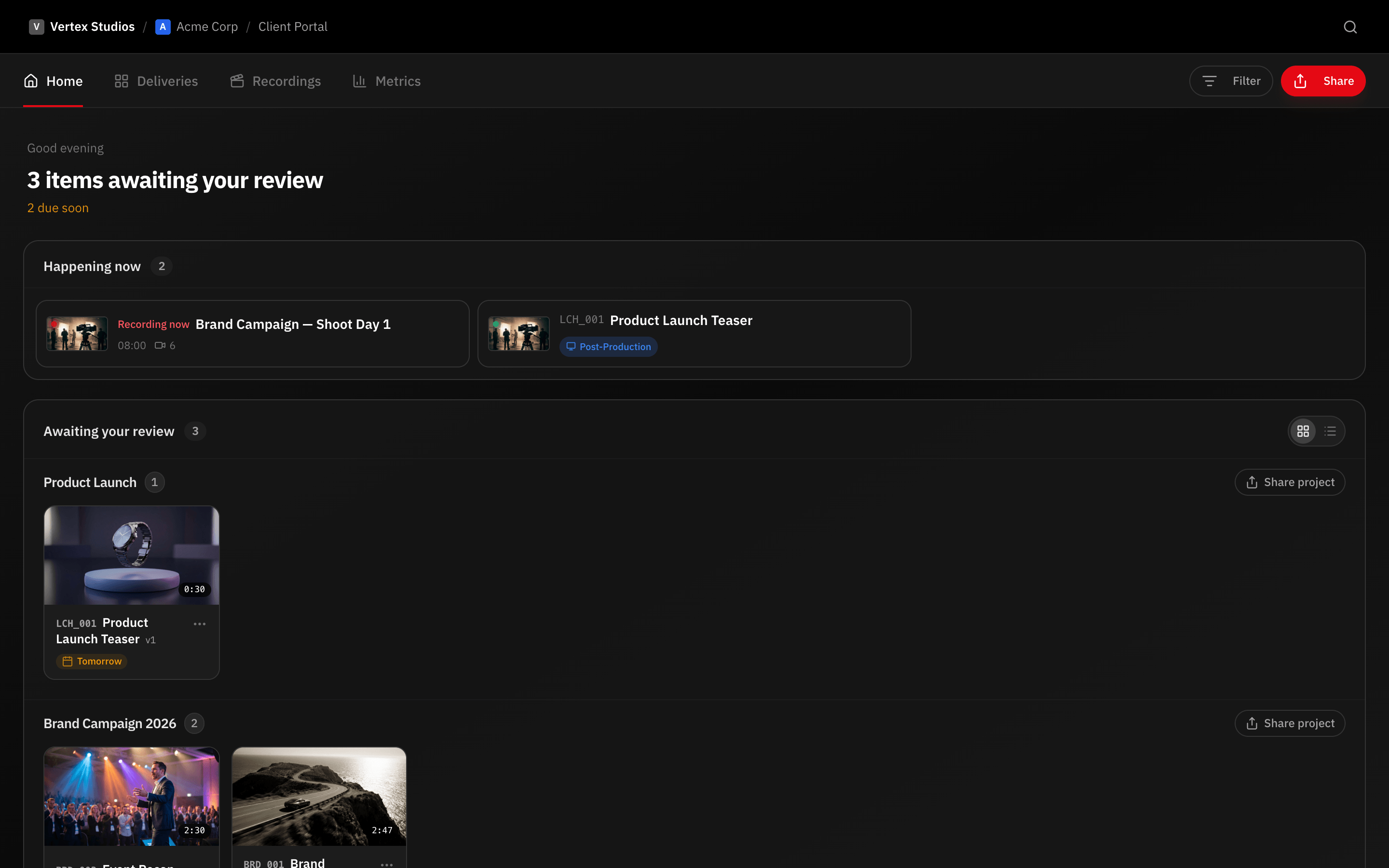
Task: Click the Awaiting your review count 3
Action: click(195, 431)
